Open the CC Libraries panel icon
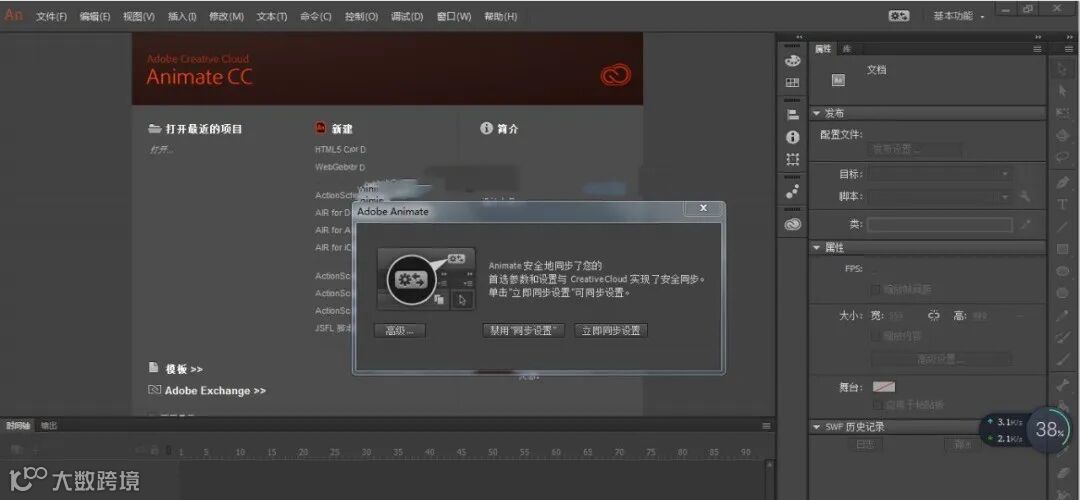 point(793,224)
